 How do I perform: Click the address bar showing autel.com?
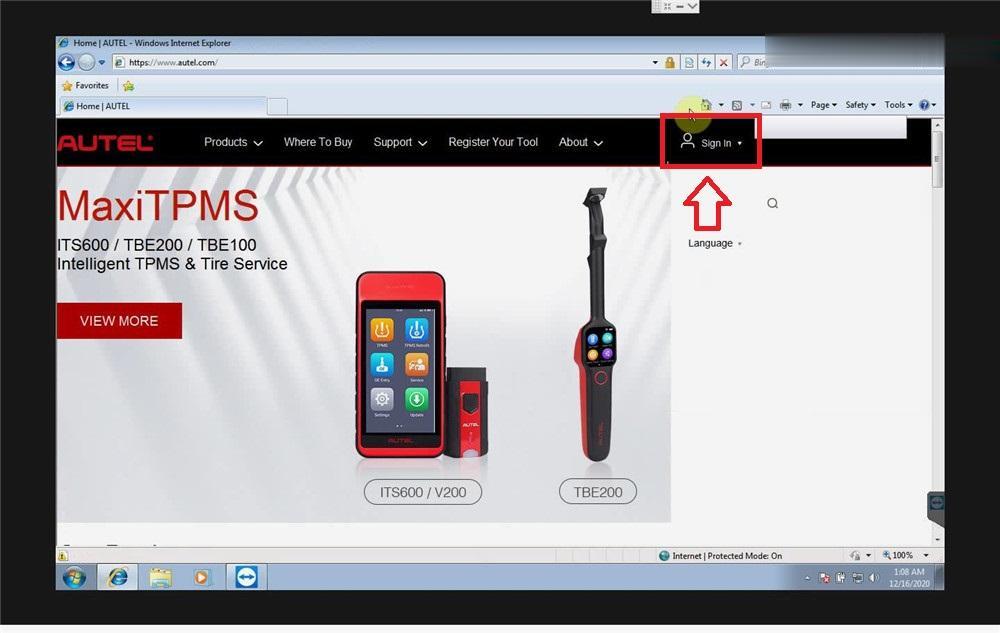click(x=383, y=62)
